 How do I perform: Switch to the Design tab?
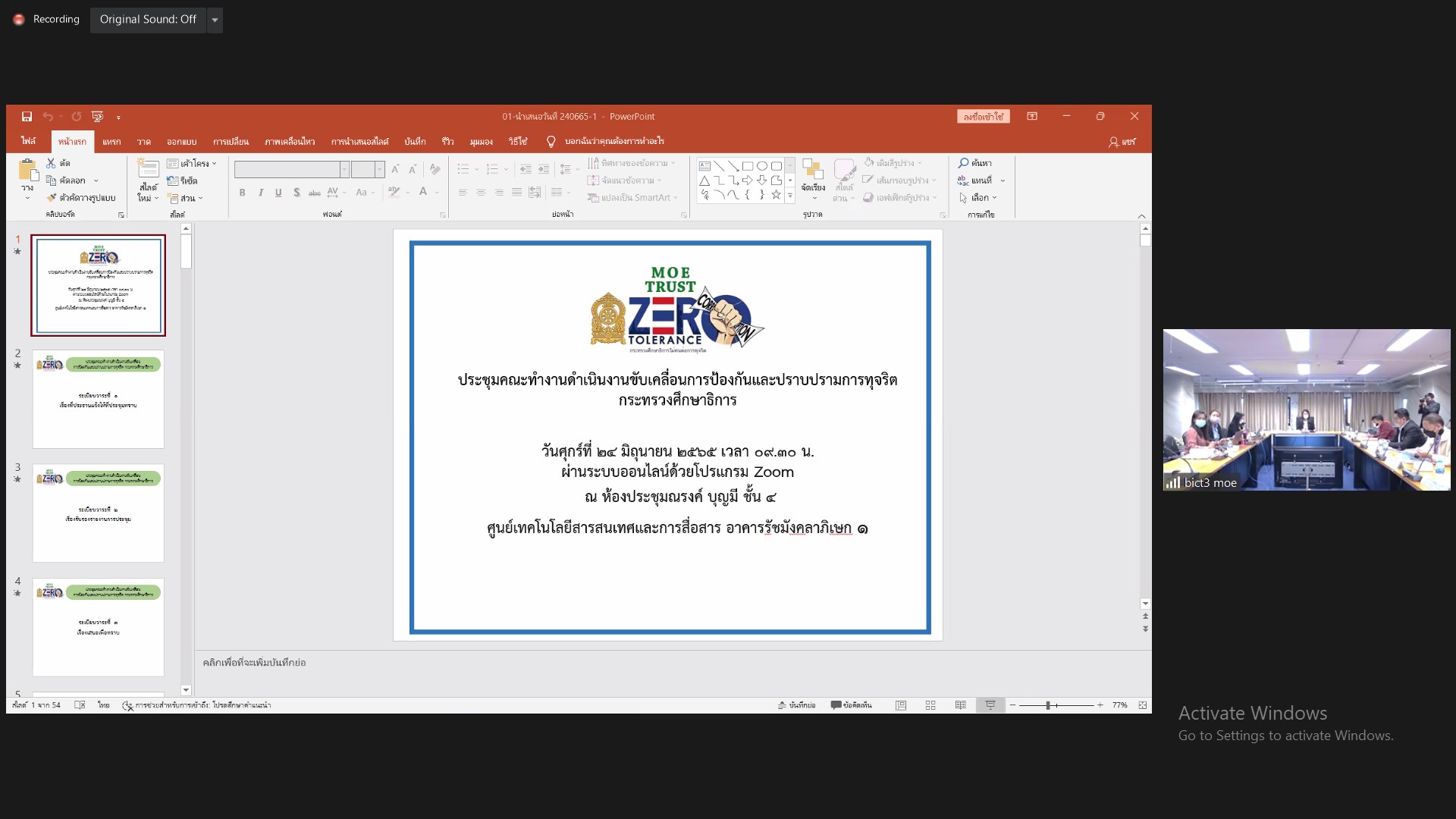click(182, 142)
